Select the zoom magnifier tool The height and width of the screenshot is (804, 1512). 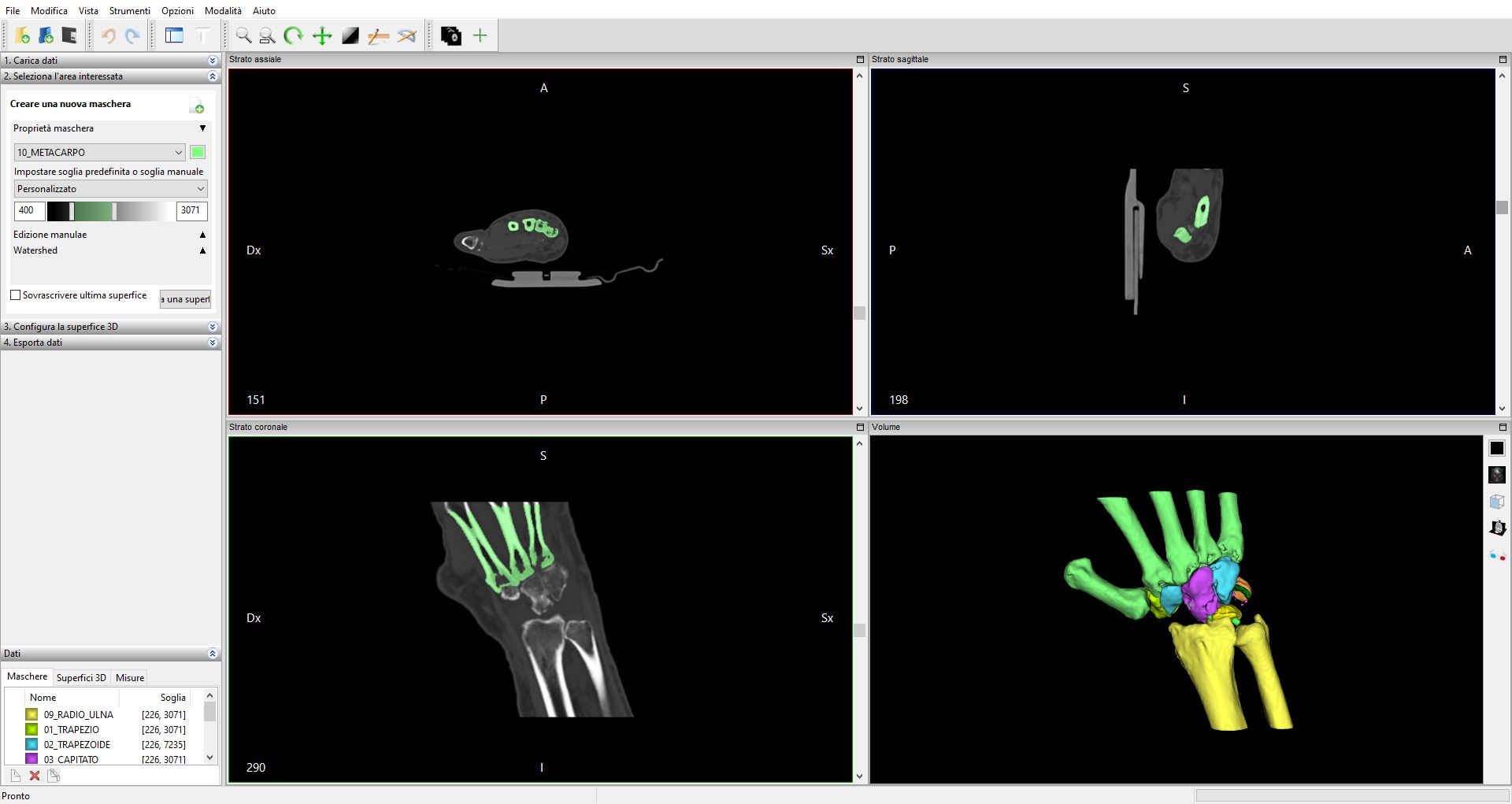click(243, 35)
